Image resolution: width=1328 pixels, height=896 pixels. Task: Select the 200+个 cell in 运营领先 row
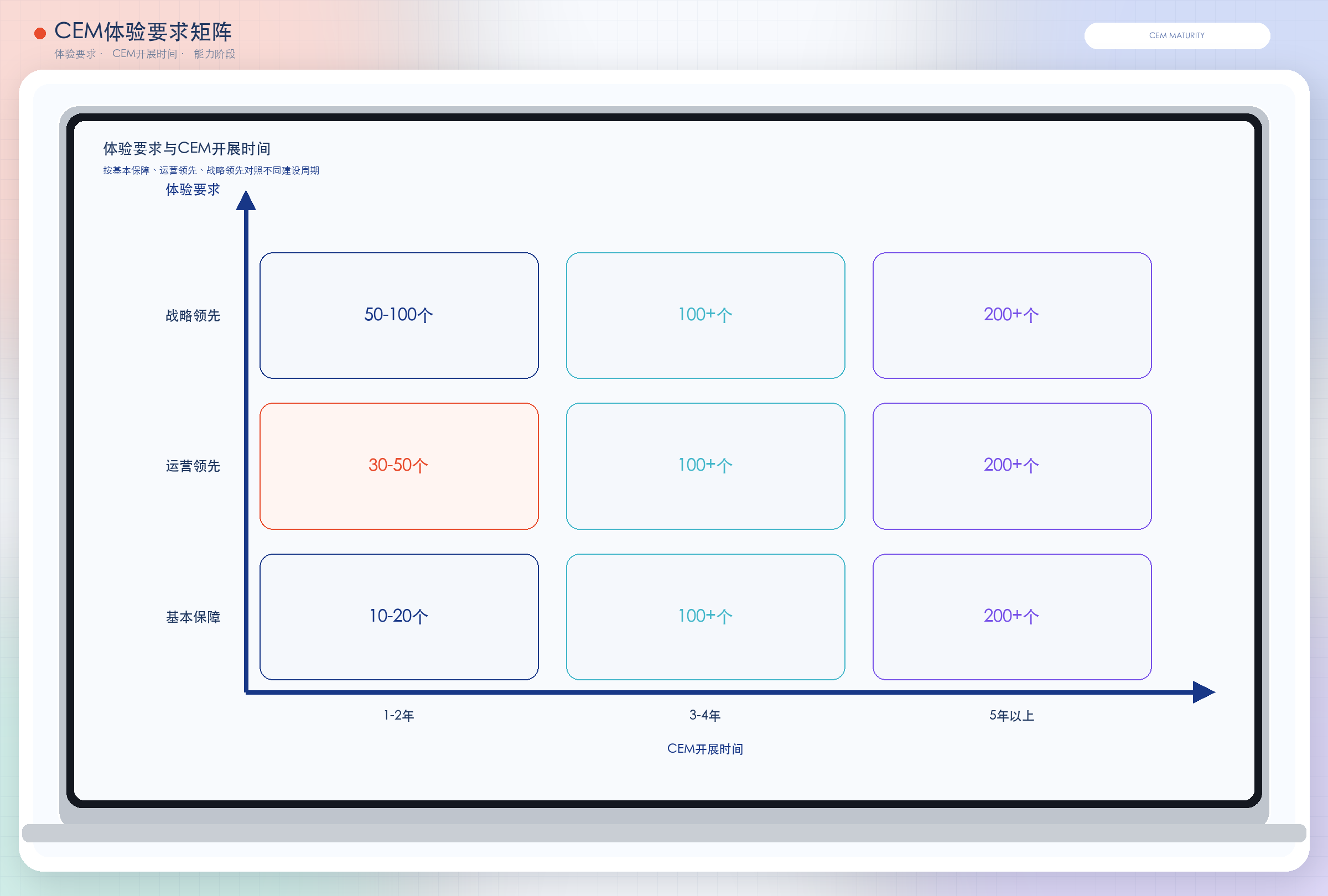[x=1011, y=466]
